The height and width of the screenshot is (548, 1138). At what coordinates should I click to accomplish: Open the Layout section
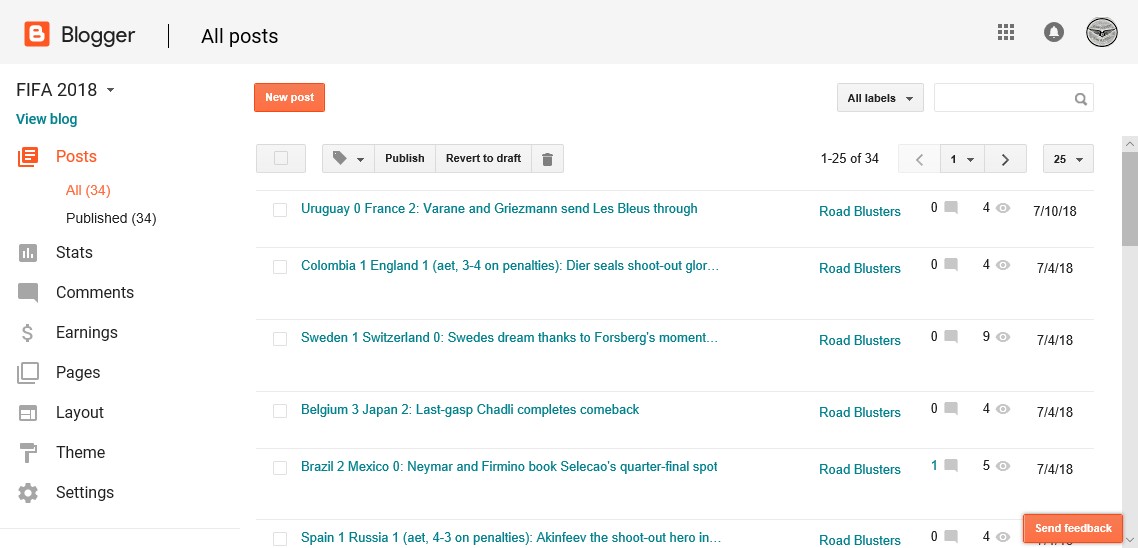(x=80, y=412)
